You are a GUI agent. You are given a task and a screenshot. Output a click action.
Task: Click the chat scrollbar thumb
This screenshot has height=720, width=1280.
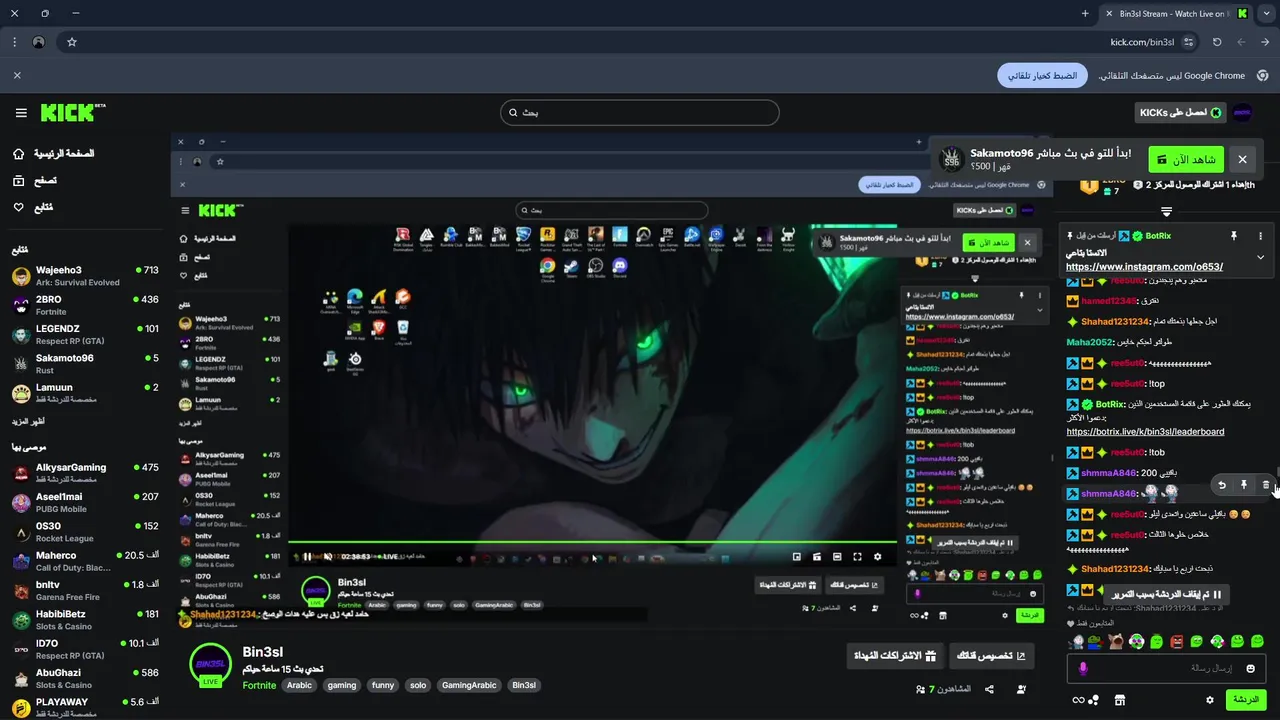[1276, 473]
